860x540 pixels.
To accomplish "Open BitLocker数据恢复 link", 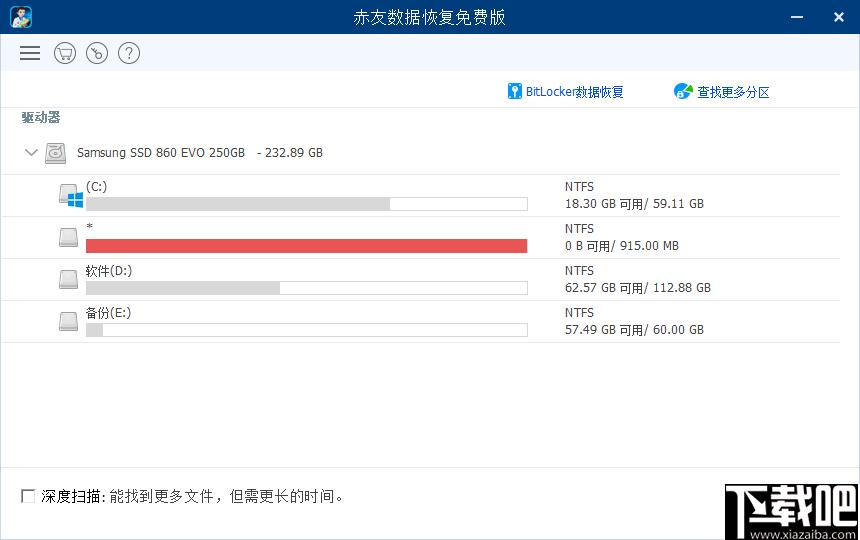I will click(574, 92).
